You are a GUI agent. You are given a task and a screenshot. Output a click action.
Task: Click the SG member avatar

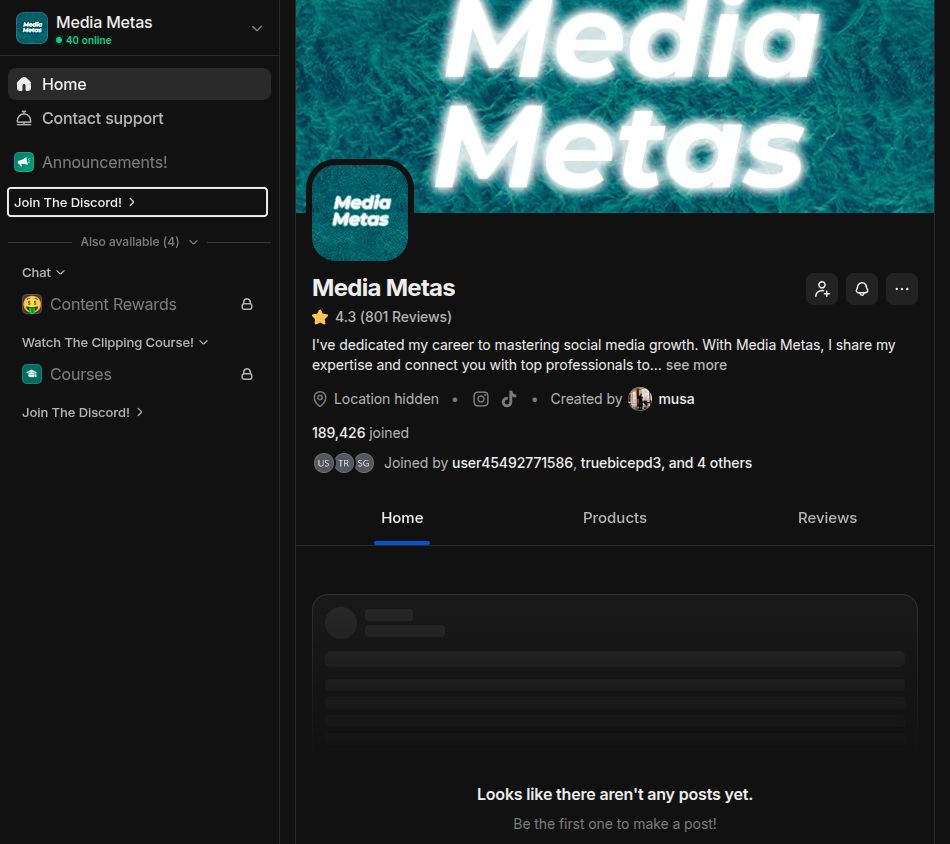pyautogui.click(x=364, y=463)
